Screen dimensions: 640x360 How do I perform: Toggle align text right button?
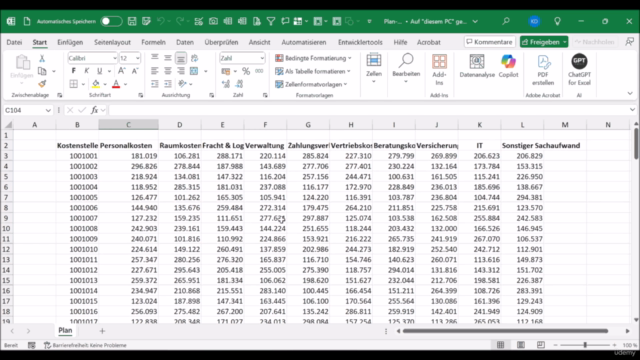tap(181, 71)
